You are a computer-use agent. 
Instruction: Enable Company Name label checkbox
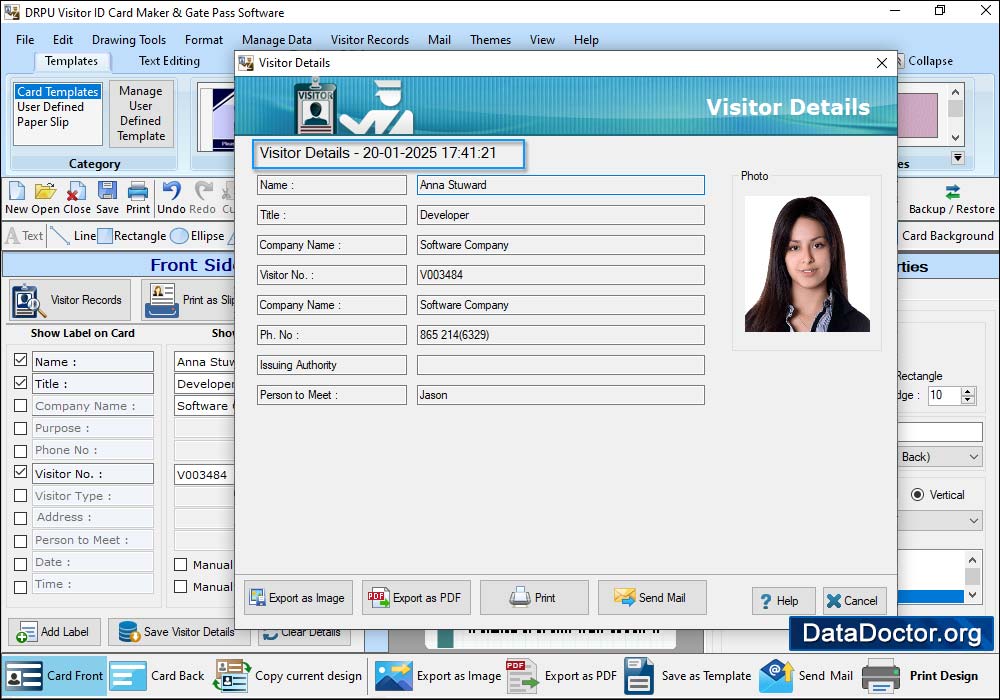coord(20,405)
